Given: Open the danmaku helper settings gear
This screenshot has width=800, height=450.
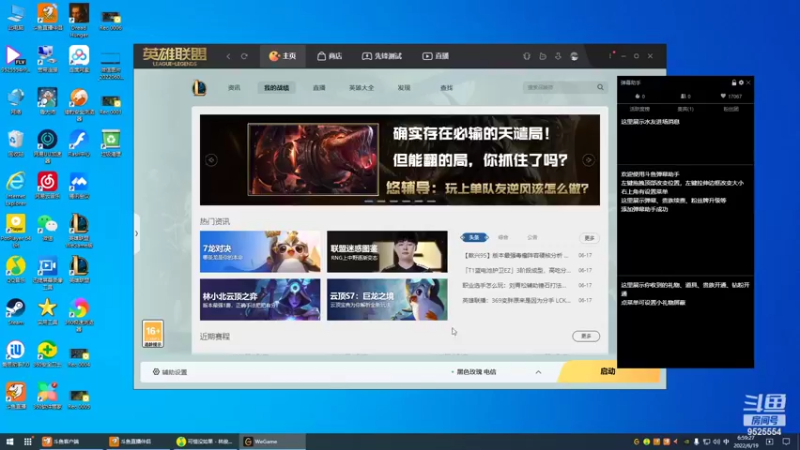Looking at the screenshot, I should tap(741, 83).
